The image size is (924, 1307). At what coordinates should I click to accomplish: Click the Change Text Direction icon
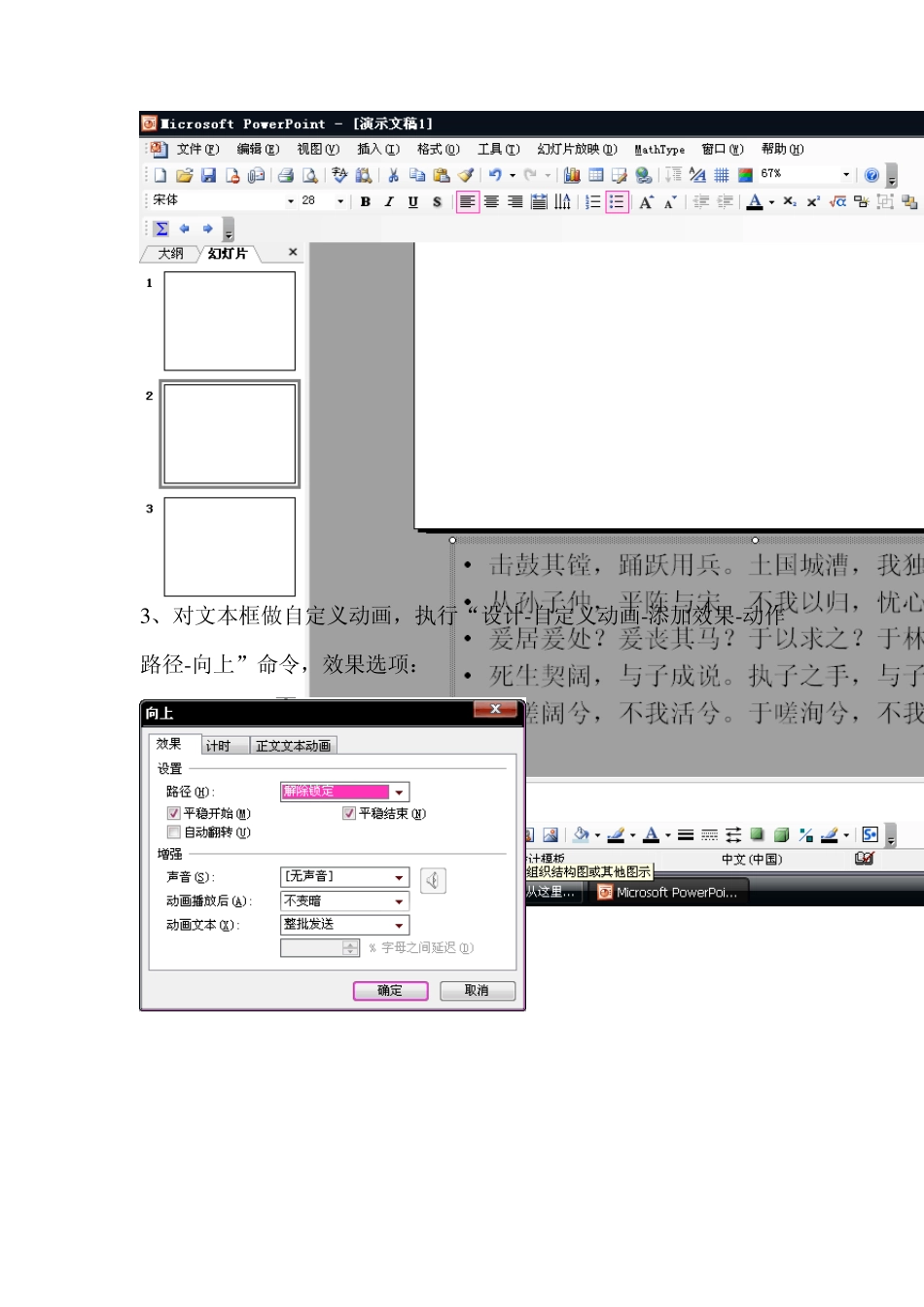pyautogui.click(x=563, y=202)
